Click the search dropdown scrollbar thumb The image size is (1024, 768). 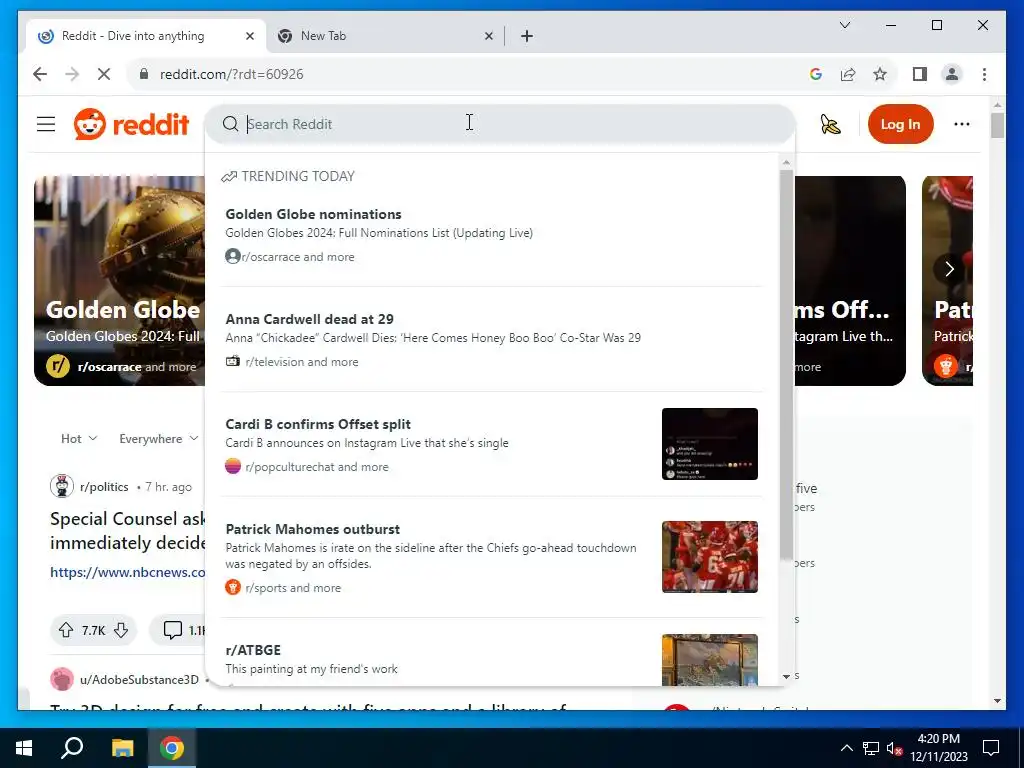(x=786, y=364)
